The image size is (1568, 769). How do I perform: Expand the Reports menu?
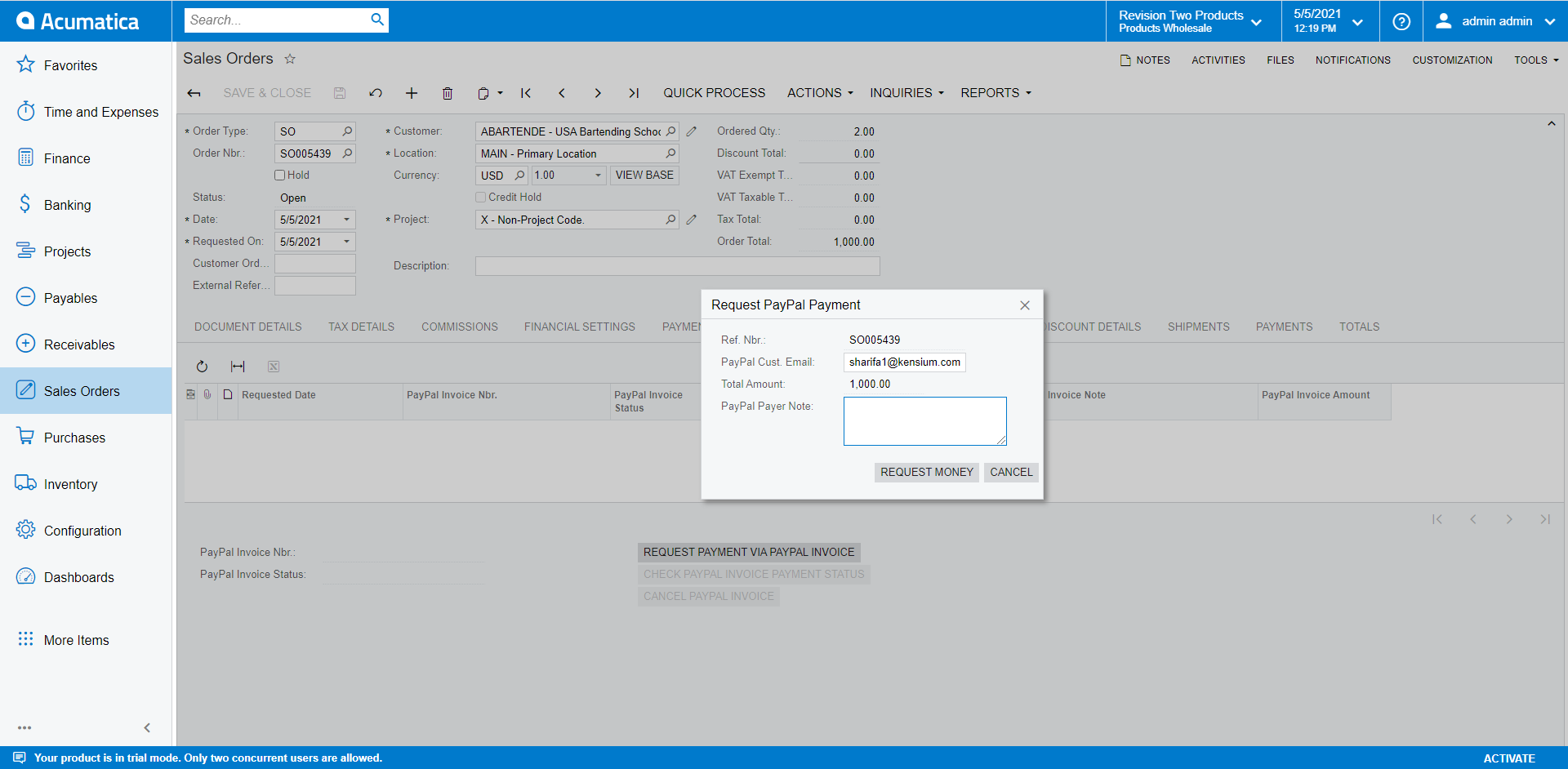pyautogui.click(x=996, y=93)
